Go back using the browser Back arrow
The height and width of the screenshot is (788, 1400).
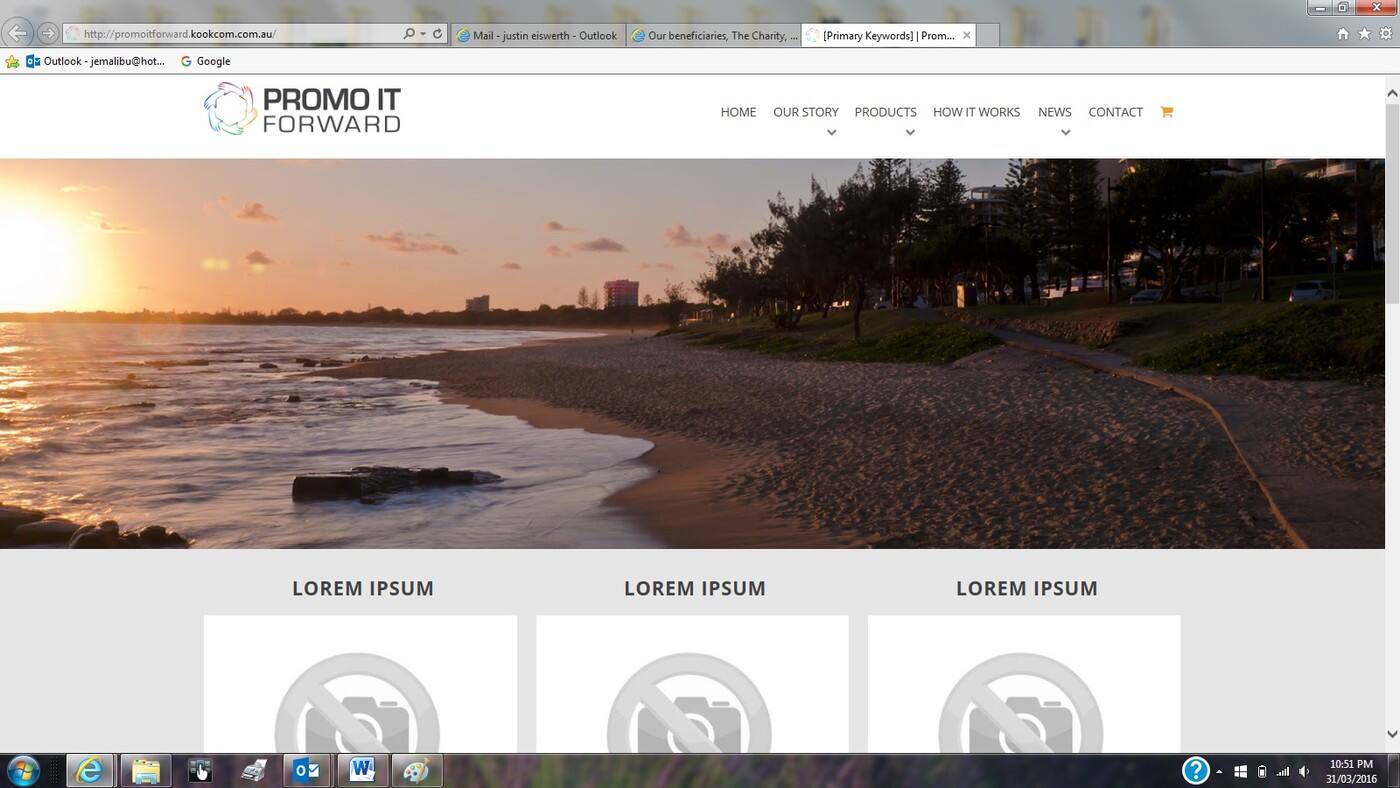pyautogui.click(x=18, y=33)
